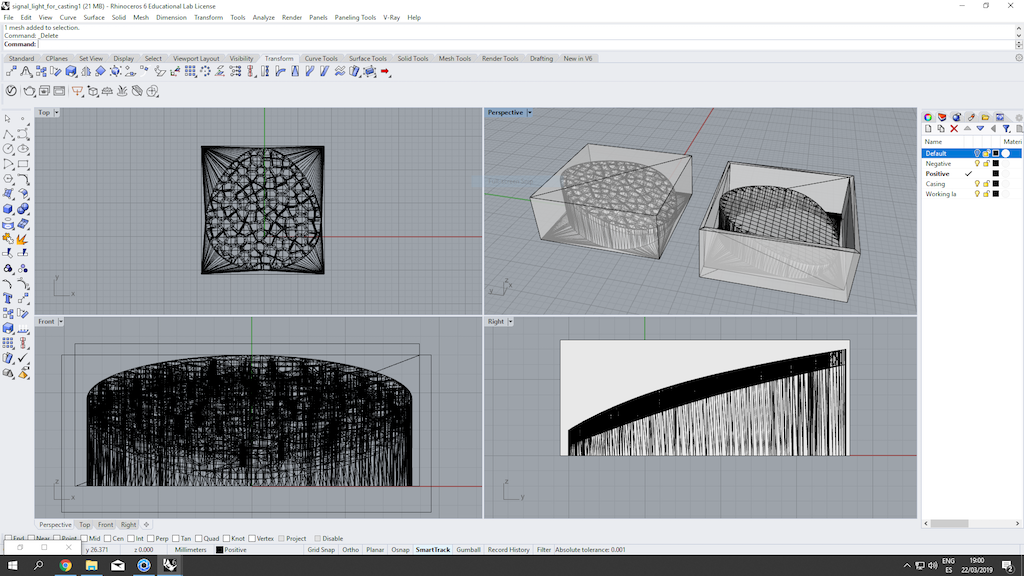1024x576 pixels.
Task: Click the Chrome icon in Windows taskbar
Action: tap(65, 565)
